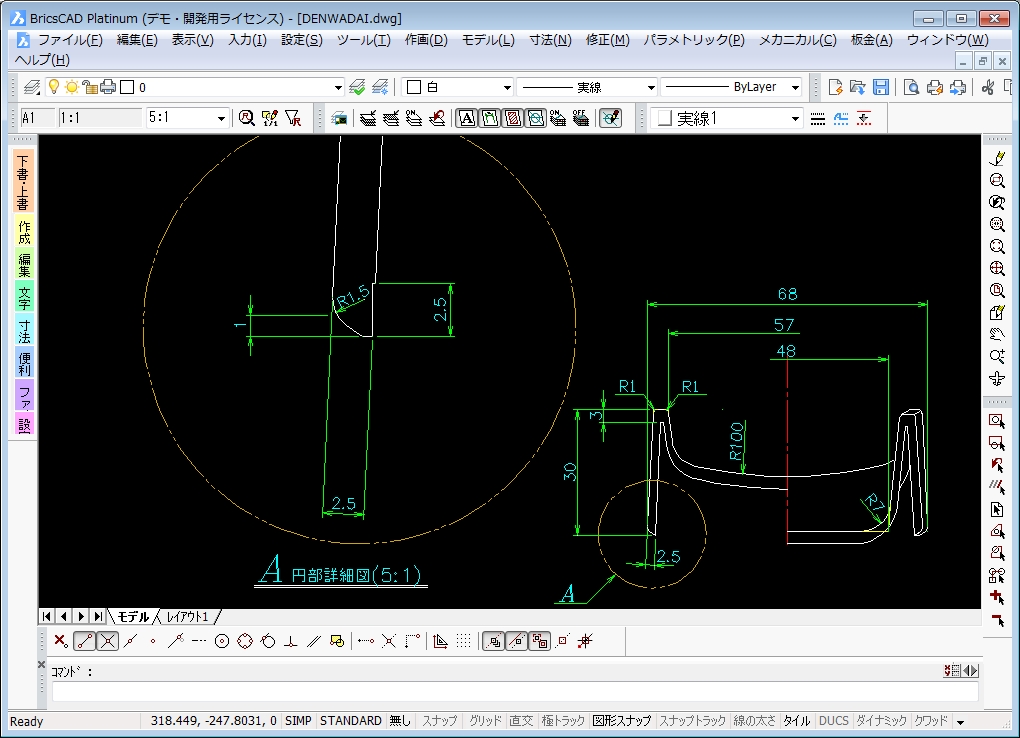Click the red X clear snaps icon

click(60, 641)
